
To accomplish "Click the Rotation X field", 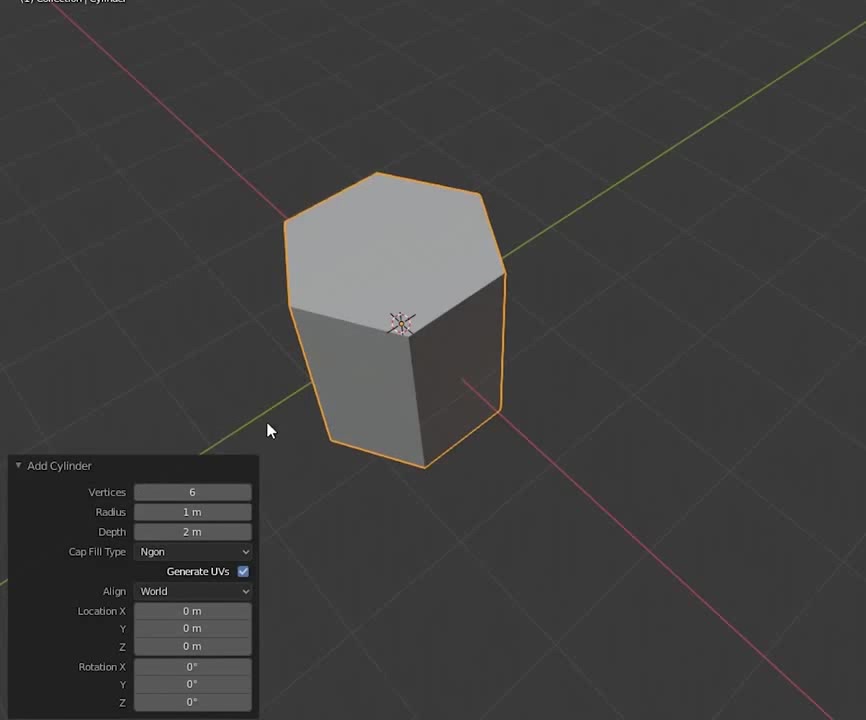I will [192, 667].
